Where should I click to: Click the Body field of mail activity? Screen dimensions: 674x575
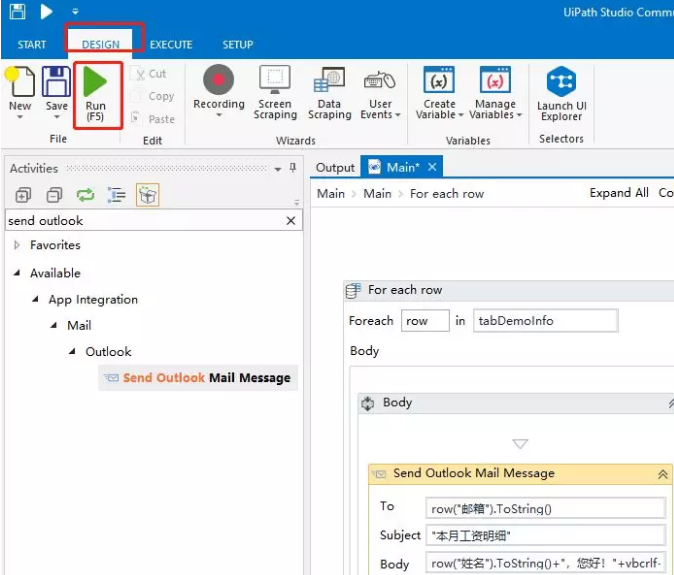tap(545, 563)
